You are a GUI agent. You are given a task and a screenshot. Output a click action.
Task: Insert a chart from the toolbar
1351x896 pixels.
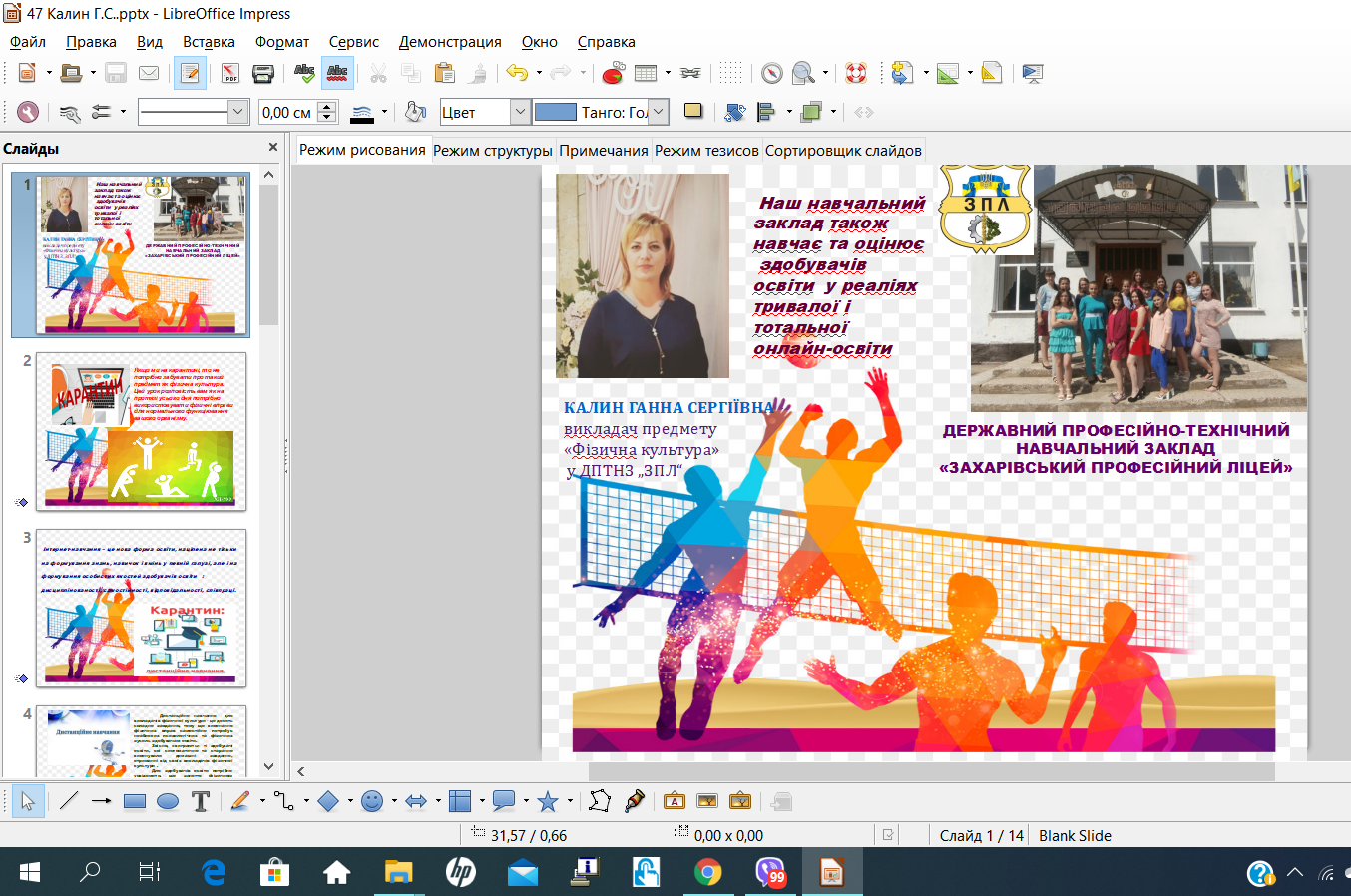(613, 73)
